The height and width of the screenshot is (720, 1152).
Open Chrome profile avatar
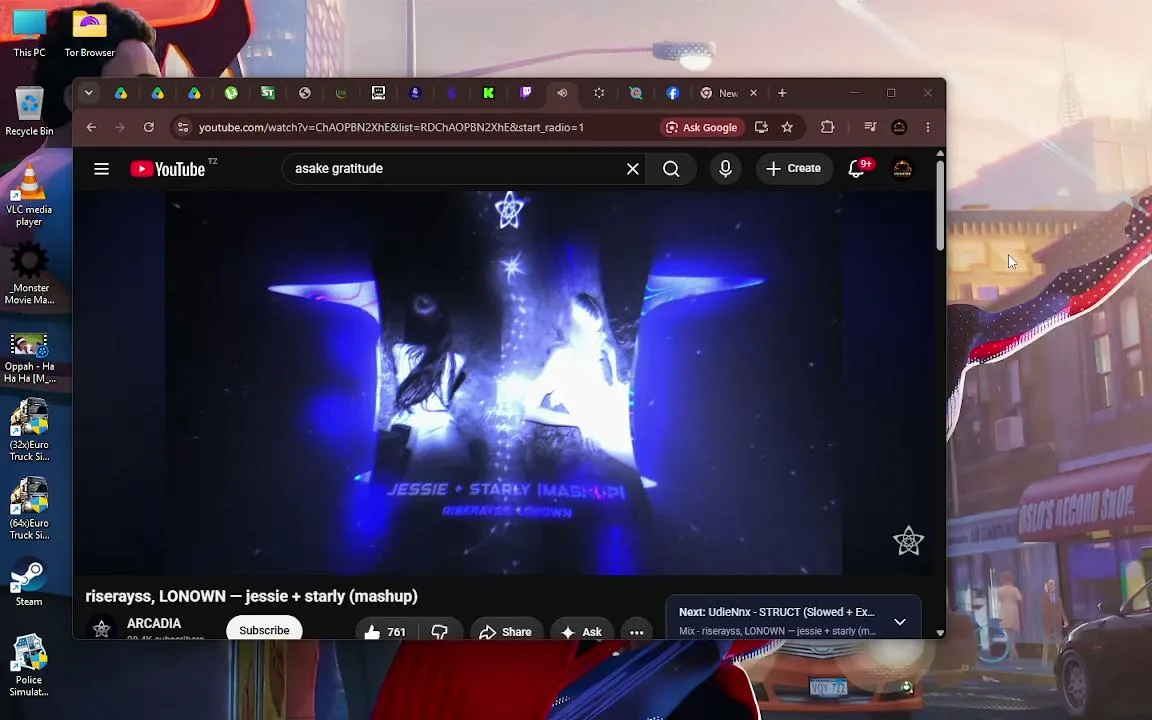(899, 127)
